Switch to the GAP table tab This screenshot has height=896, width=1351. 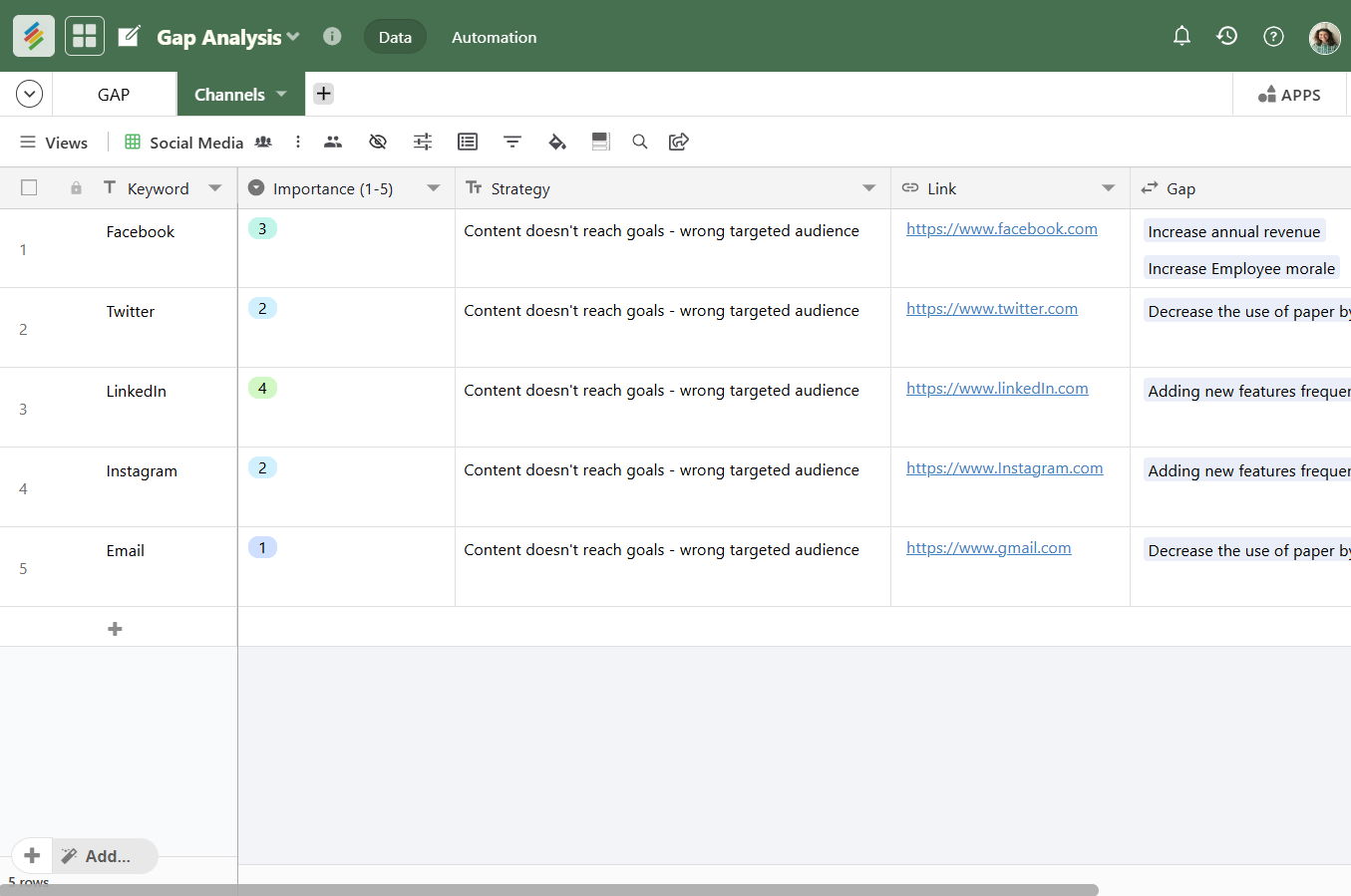[114, 95]
